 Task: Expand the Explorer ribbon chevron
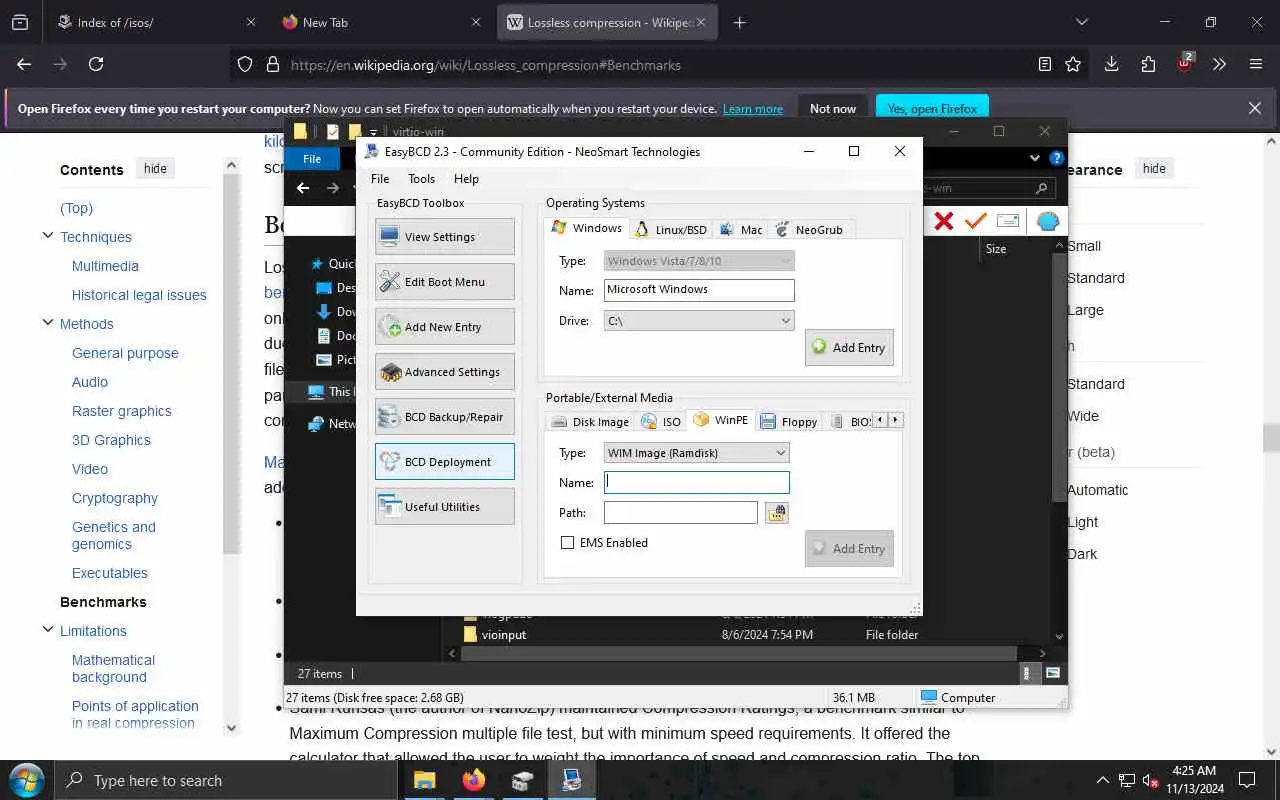click(x=1035, y=158)
